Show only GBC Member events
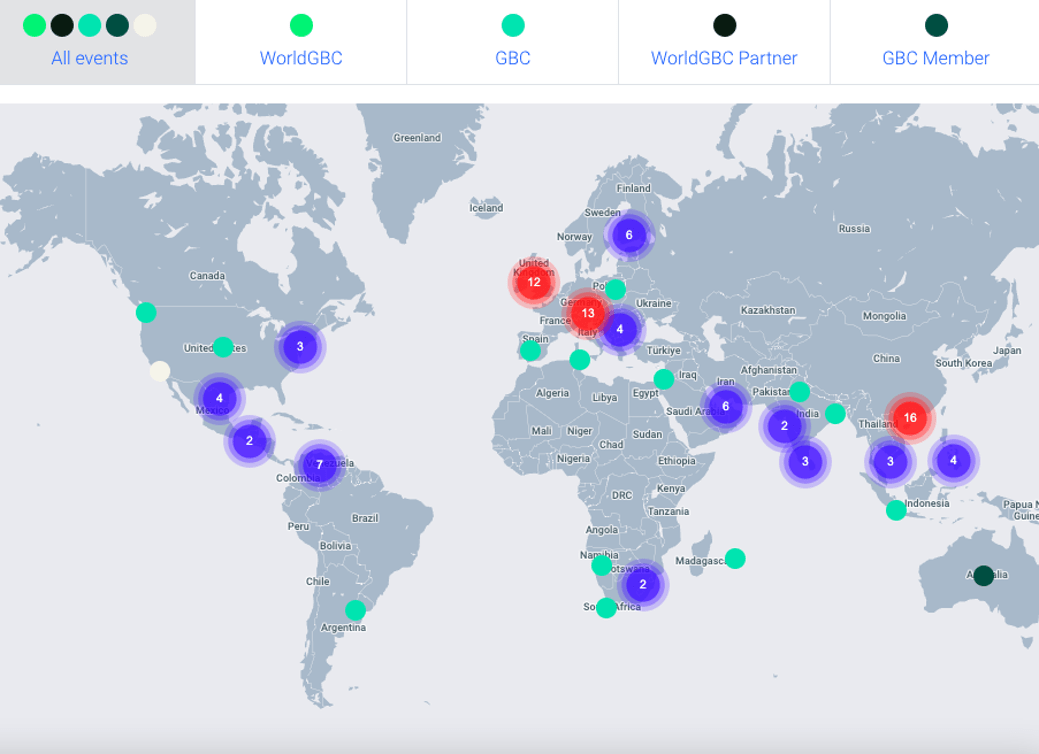1039x754 pixels. coord(935,42)
